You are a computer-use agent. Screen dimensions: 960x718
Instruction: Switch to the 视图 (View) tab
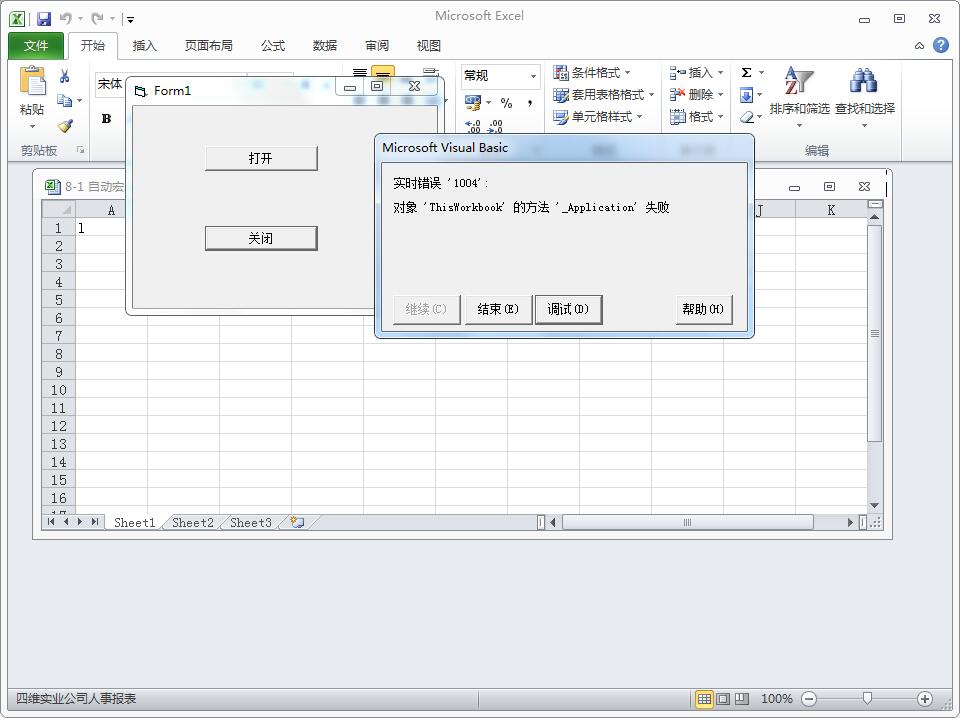pos(429,46)
